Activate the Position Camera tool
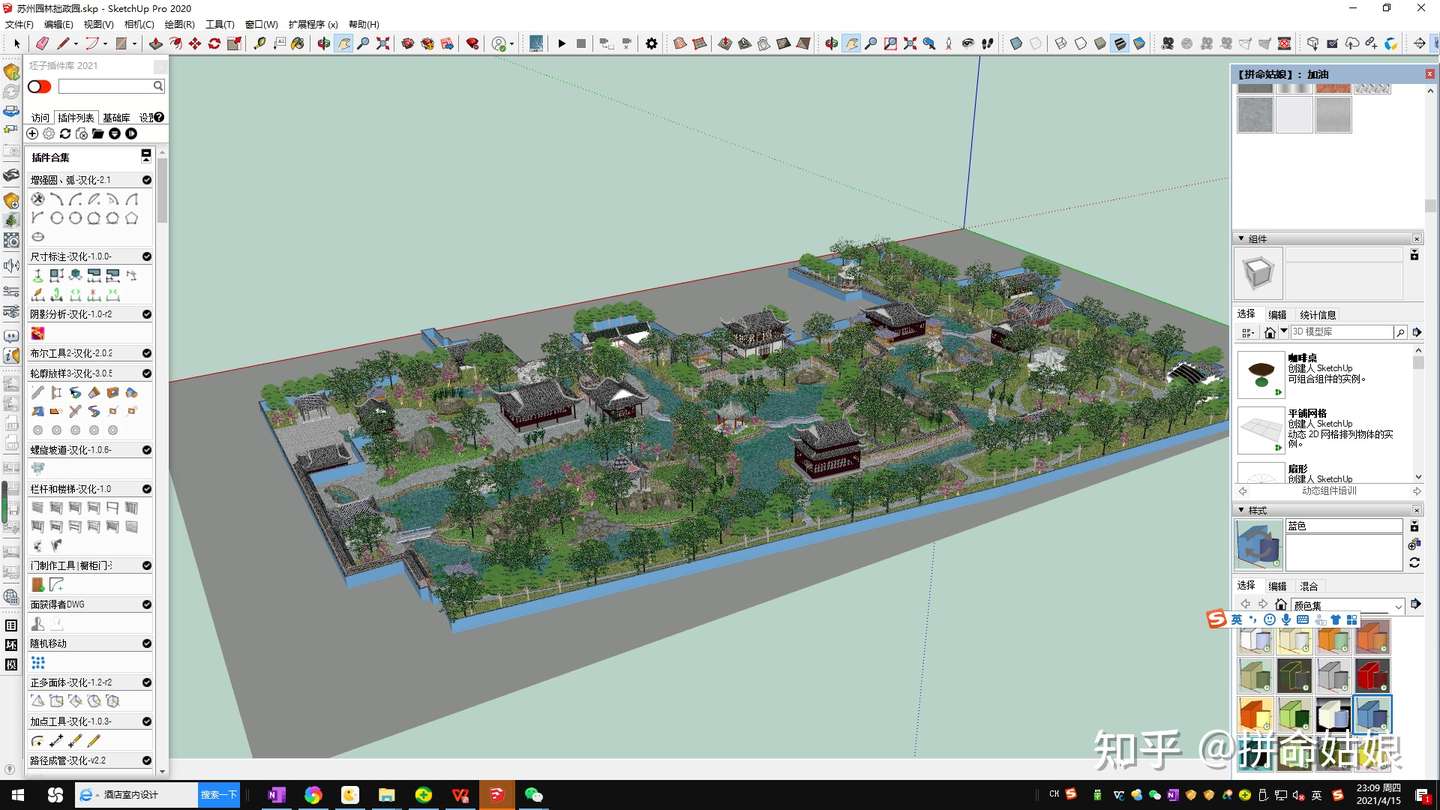Image resolution: width=1440 pixels, height=810 pixels. coord(948,43)
